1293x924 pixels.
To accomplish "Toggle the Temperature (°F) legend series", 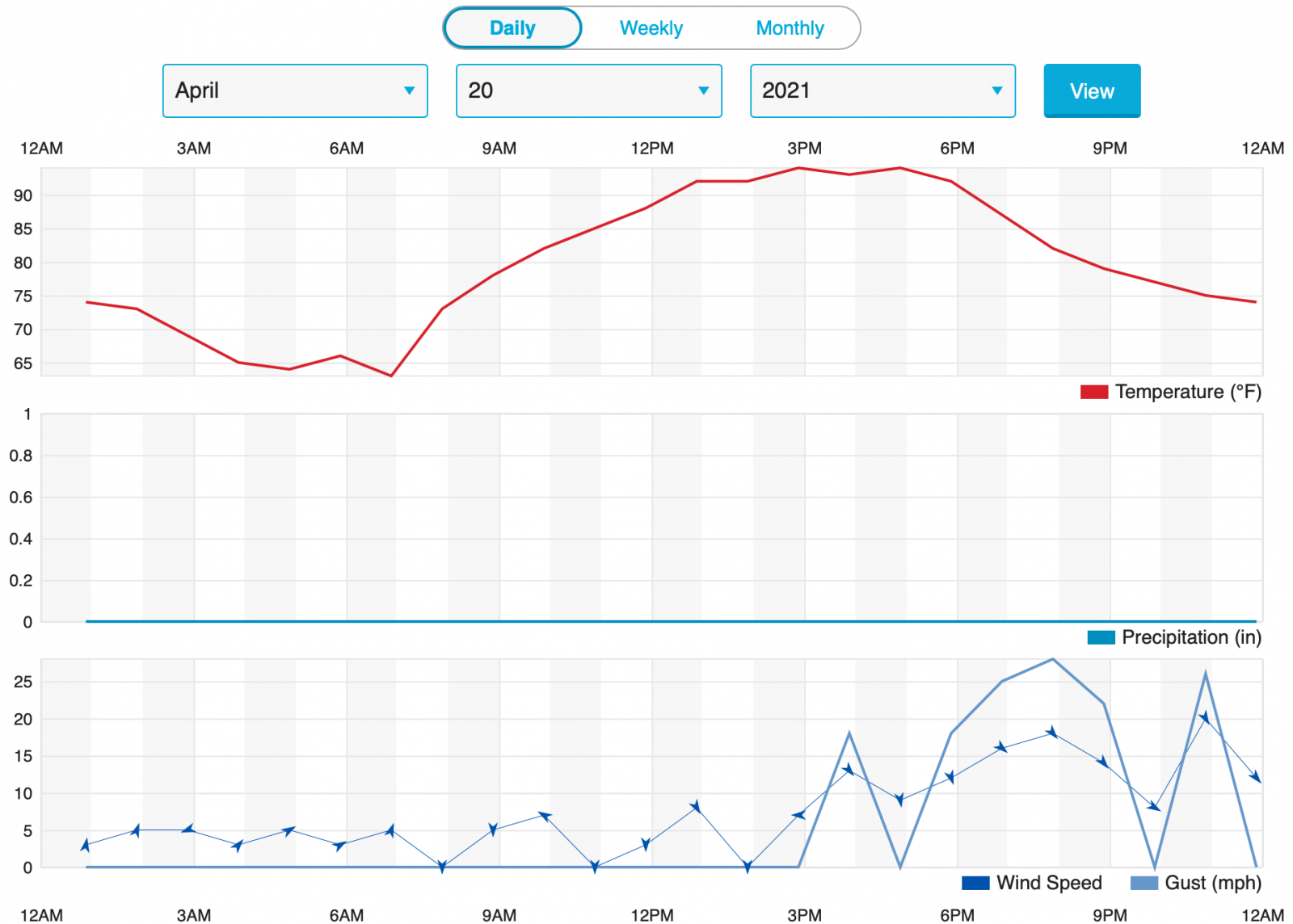I will (1169, 392).
